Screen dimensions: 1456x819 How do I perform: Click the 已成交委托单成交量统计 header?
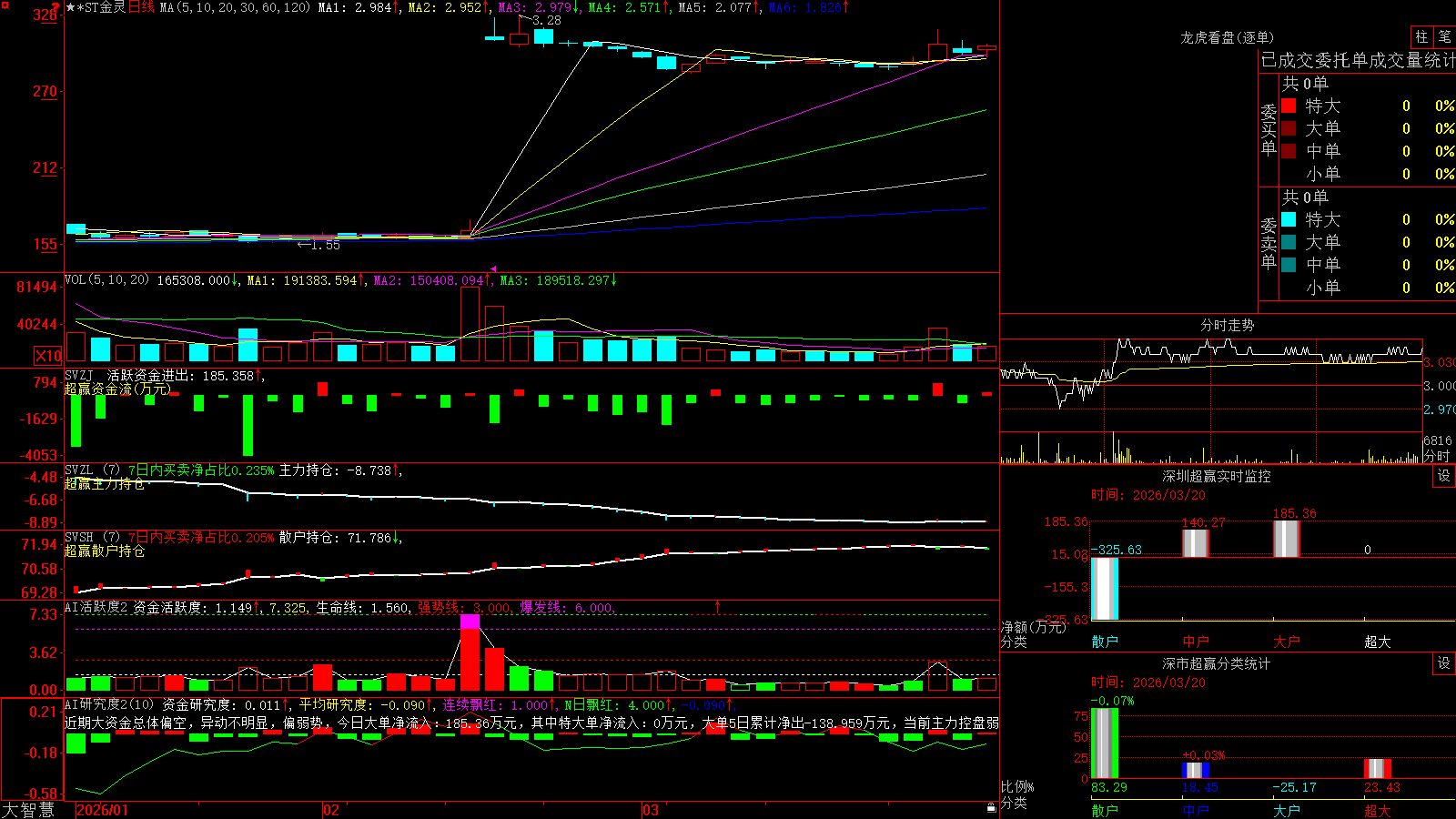(1358, 60)
